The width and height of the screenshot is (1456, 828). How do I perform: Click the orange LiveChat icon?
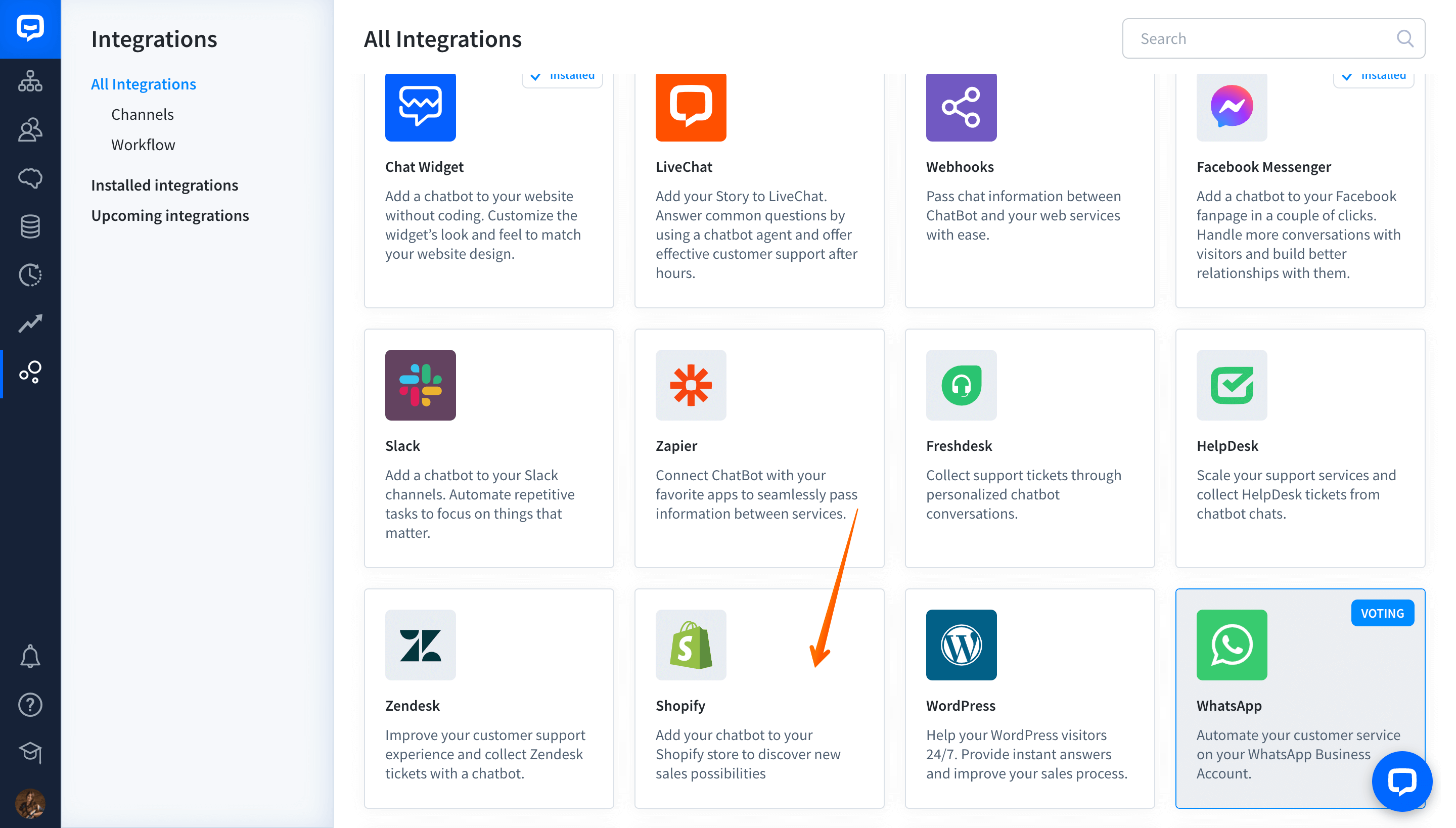coord(691,107)
